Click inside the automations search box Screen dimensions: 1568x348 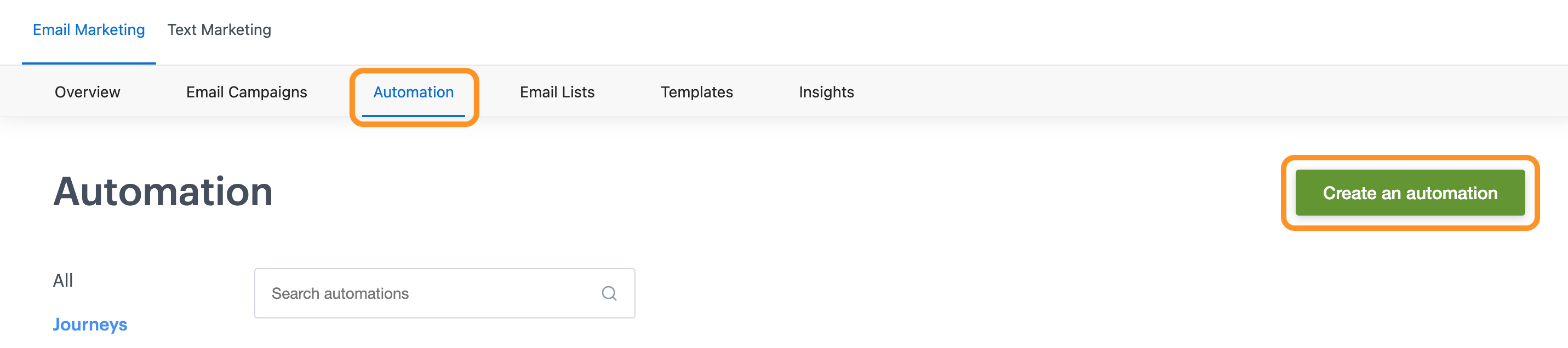[x=444, y=293]
